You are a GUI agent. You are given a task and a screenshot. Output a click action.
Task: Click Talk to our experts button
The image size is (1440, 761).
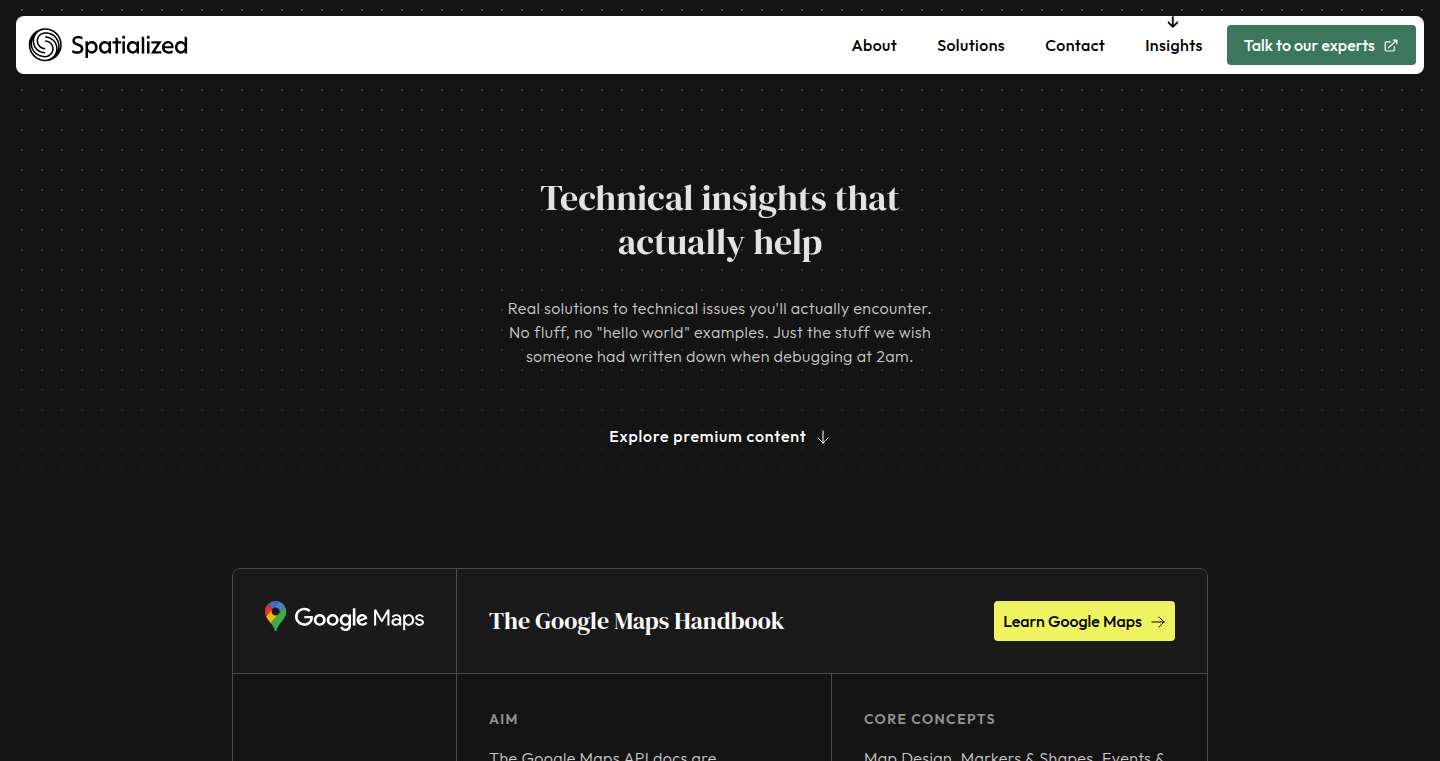point(1321,45)
